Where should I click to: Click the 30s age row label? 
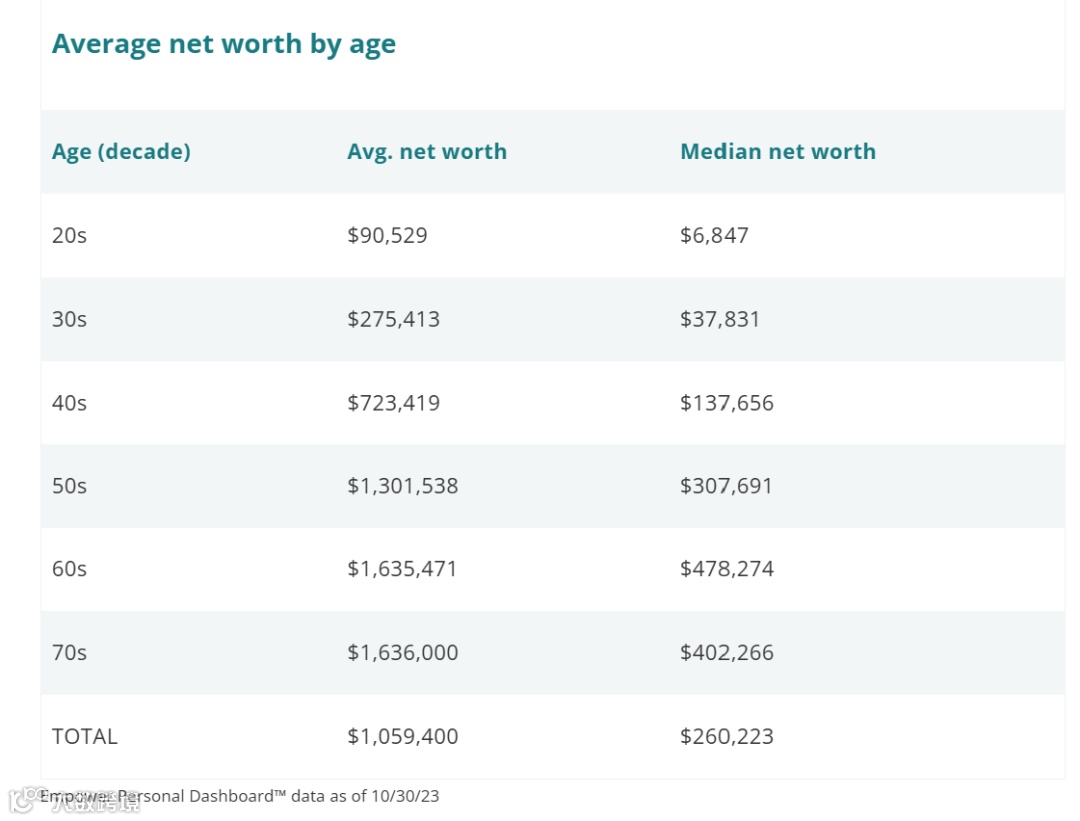pos(70,320)
